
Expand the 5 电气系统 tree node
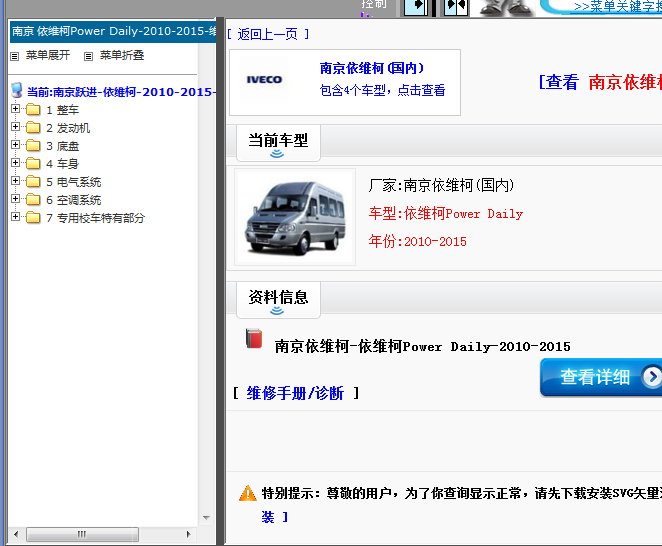(15, 181)
